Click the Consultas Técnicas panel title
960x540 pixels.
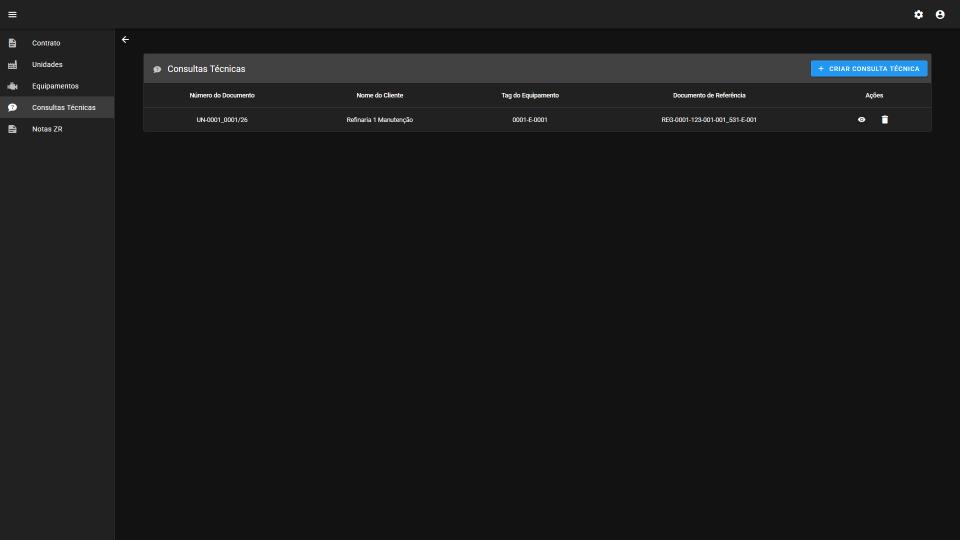pos(206,69)
